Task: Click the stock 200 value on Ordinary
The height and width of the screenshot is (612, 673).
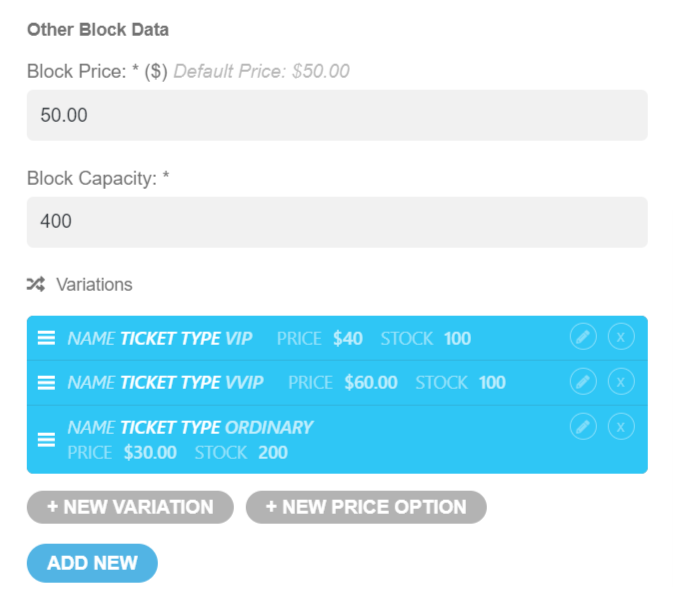Action: (273, 452)
